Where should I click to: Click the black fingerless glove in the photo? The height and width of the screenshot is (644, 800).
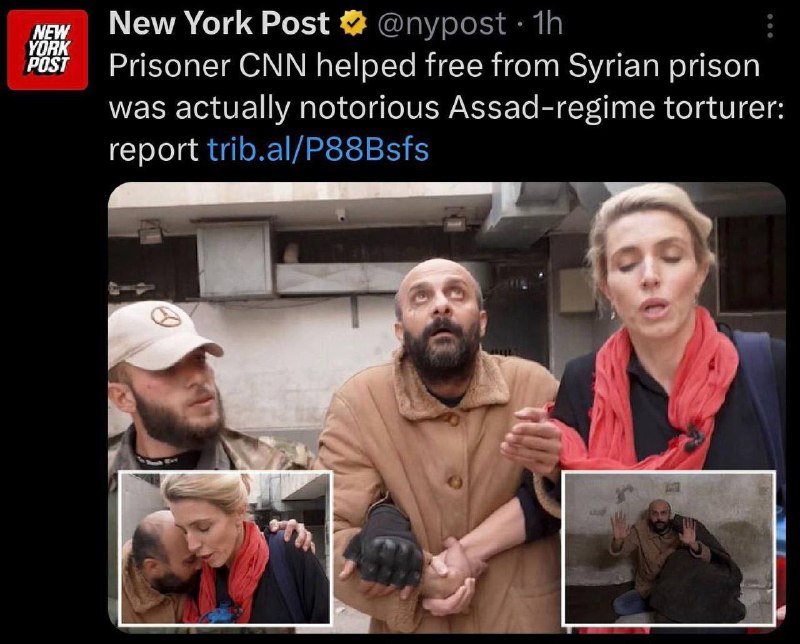(x=383, y=546)
